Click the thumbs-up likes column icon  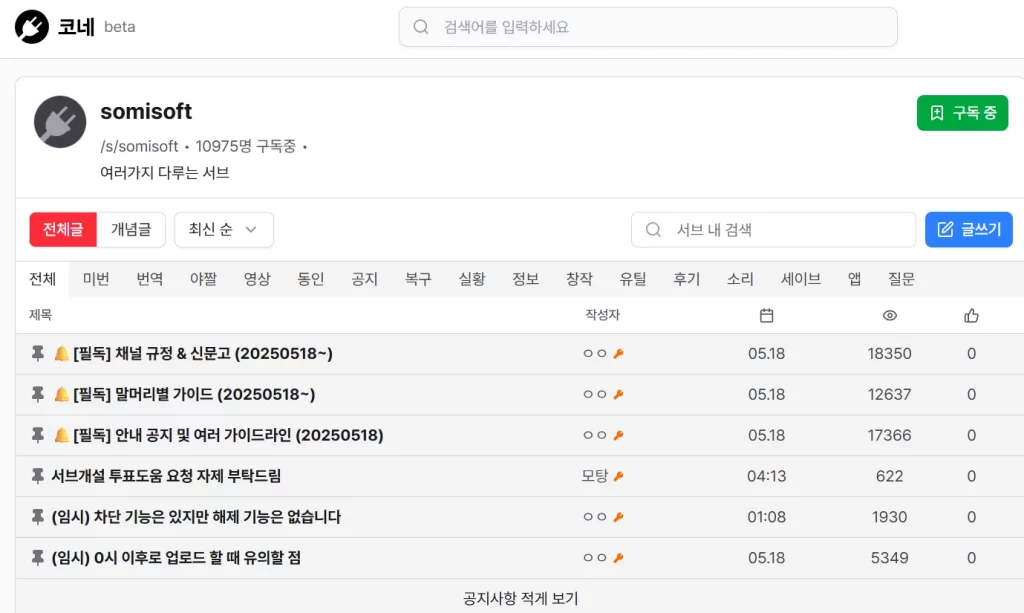point(972,316)
